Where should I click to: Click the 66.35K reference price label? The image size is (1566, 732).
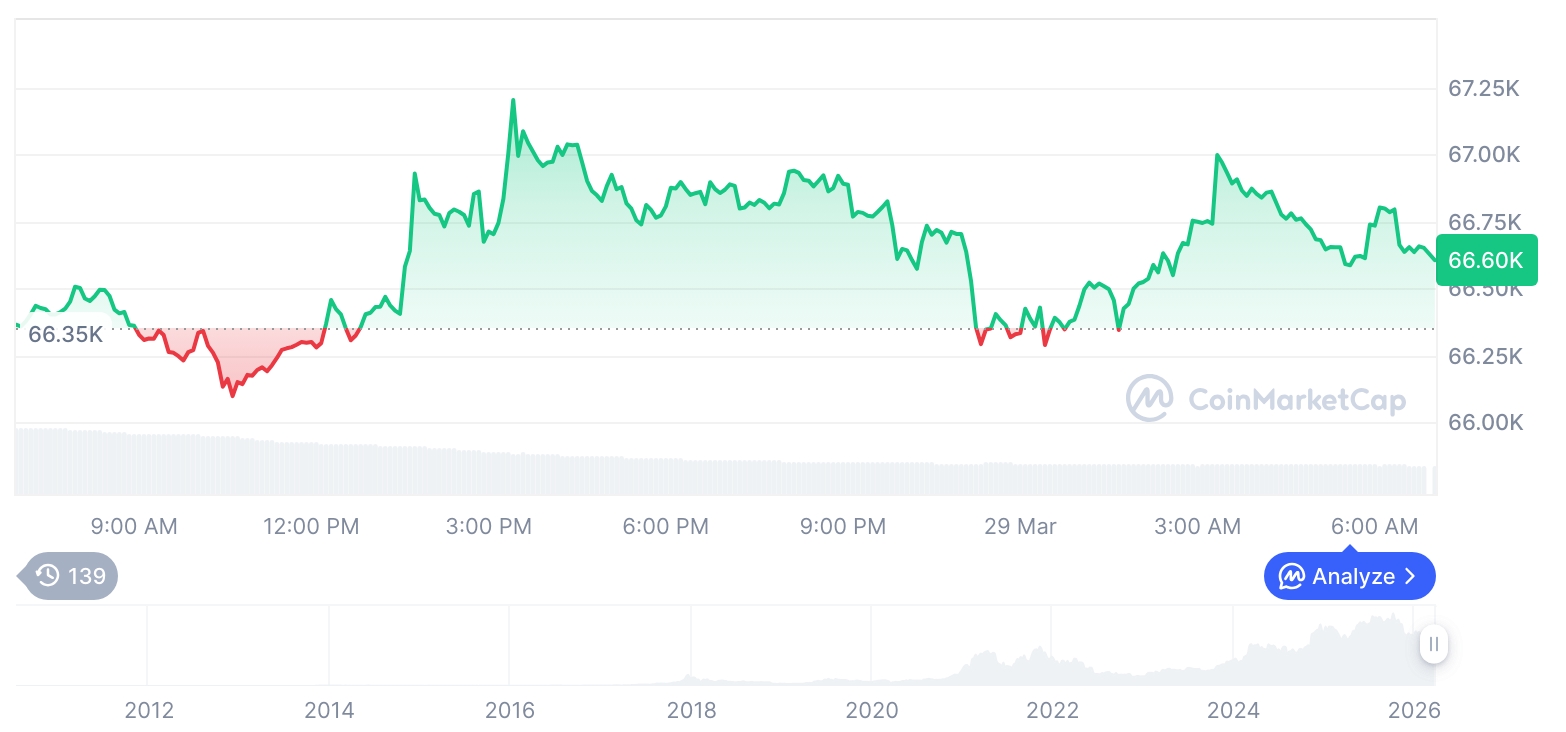pos(64,335)
